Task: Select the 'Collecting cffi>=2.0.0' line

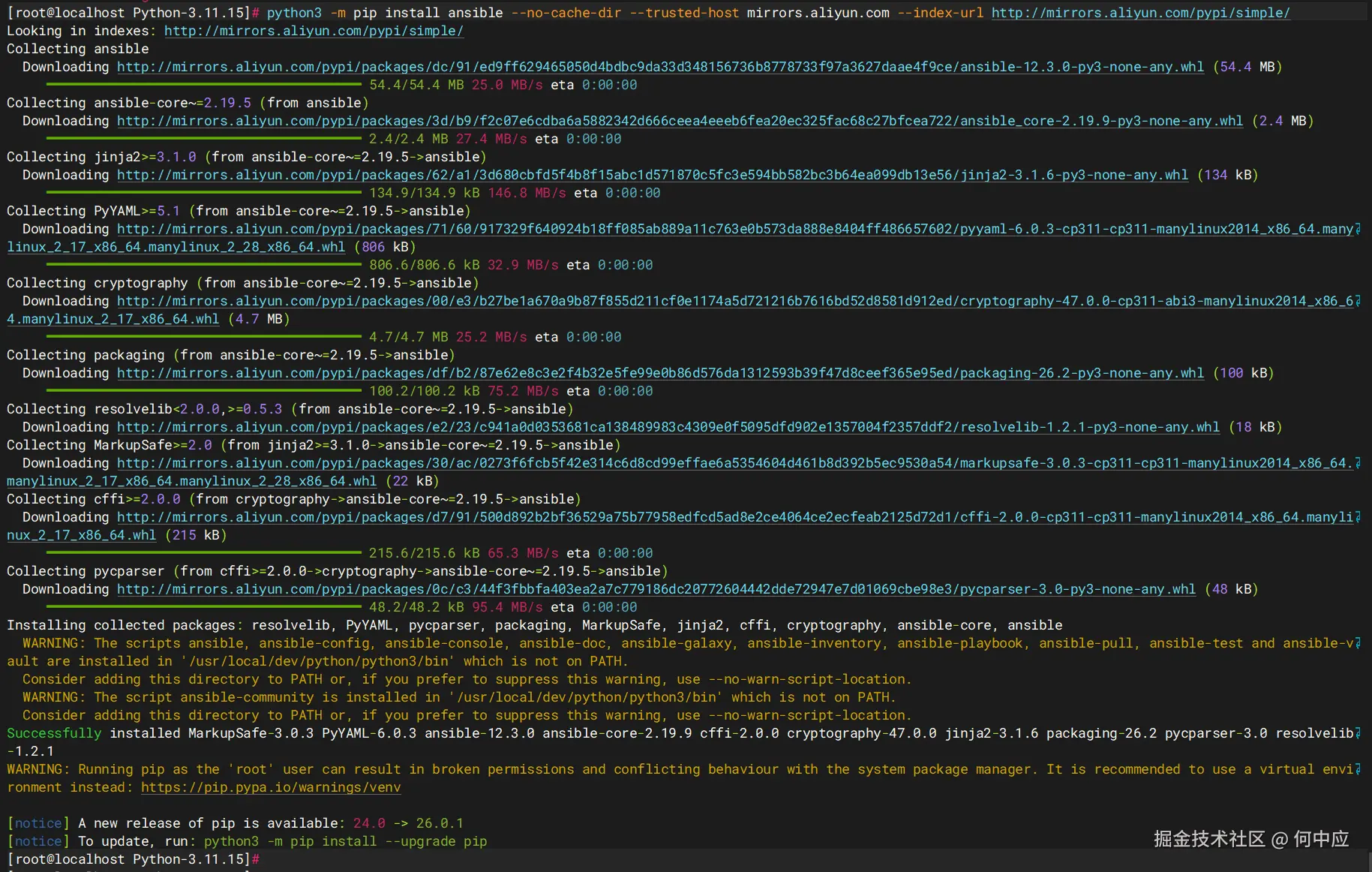Action: point(294,499)
